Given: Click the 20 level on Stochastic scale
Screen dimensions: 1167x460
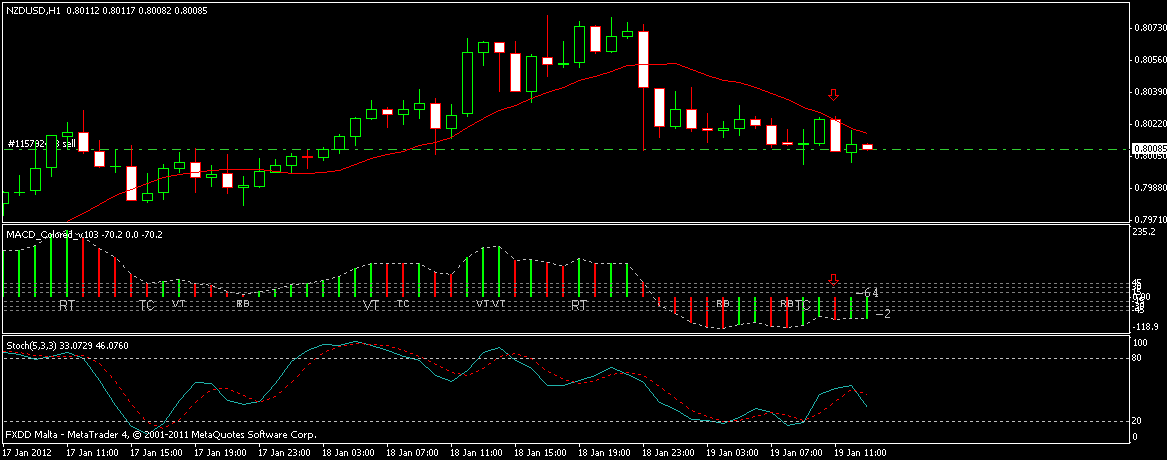Looking at the screenshot, I should pos(1138,420).
